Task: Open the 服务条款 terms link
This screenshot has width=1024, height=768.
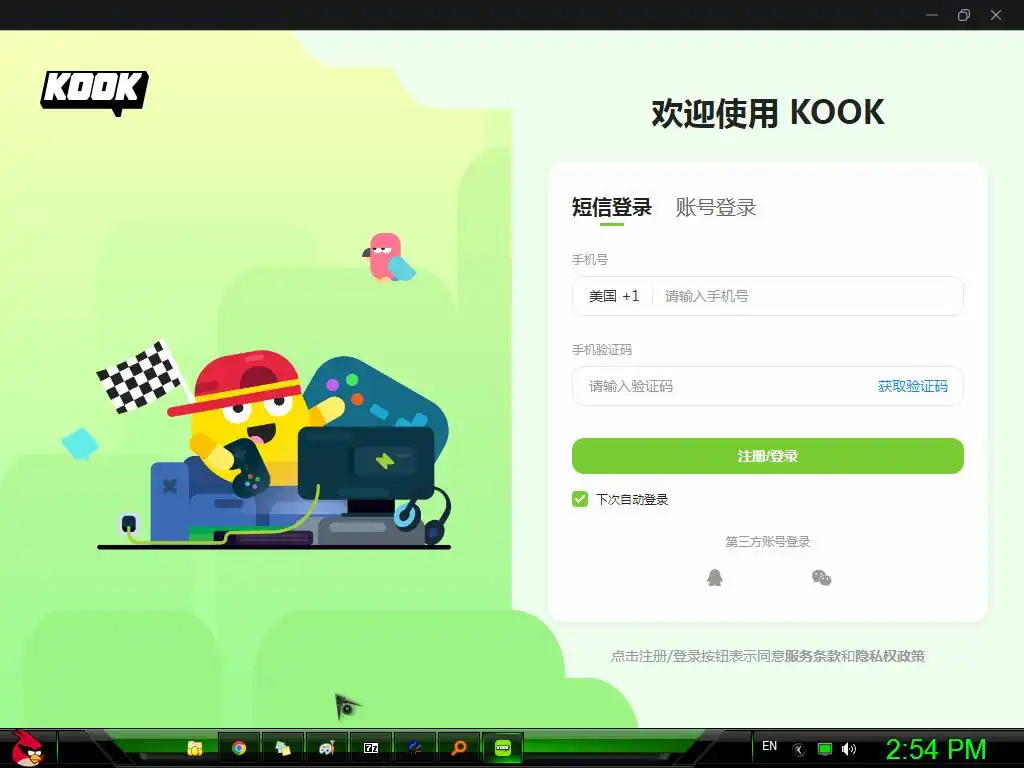Action: (x=812, y=656)
